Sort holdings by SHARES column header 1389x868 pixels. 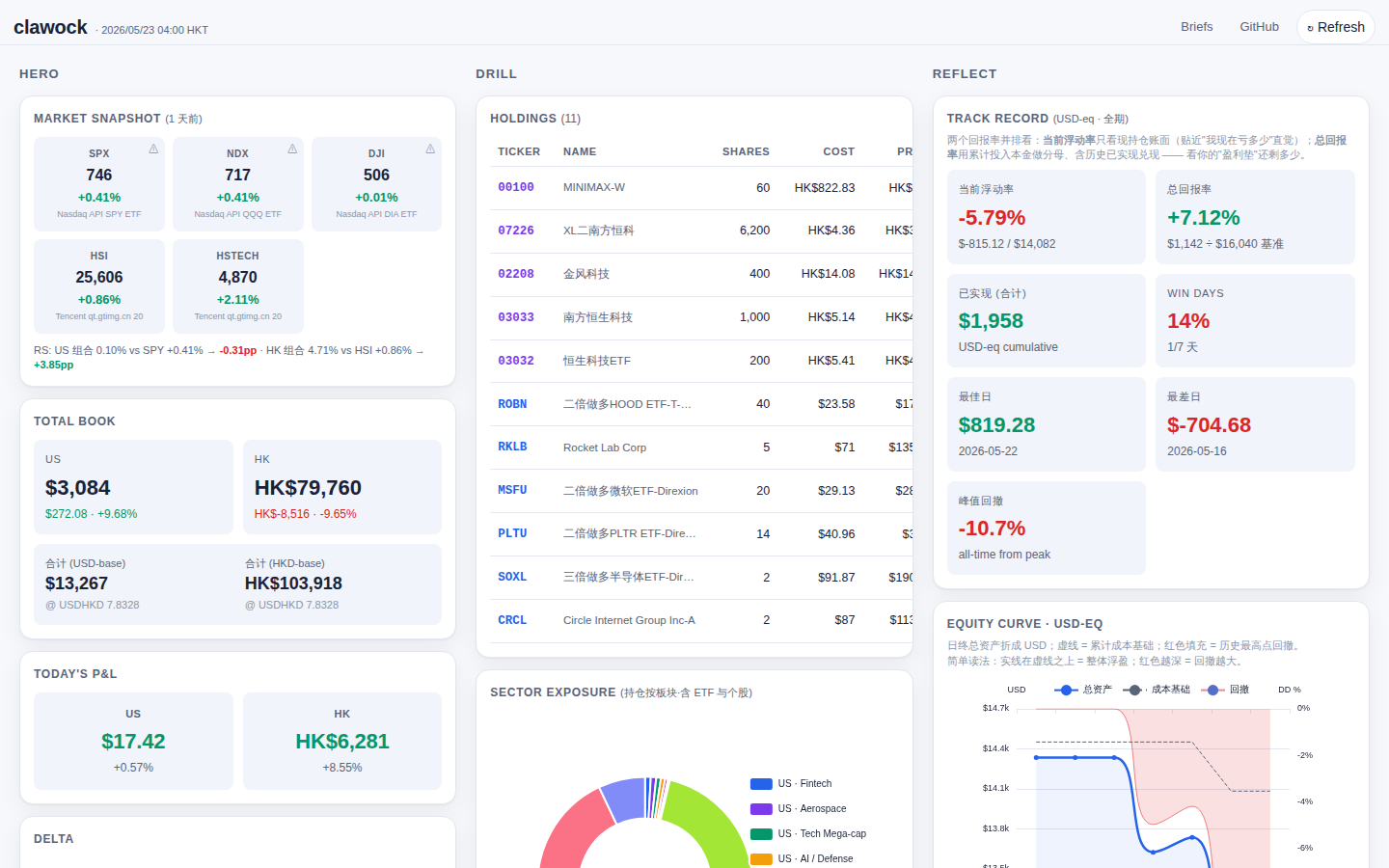click(746, 151)
